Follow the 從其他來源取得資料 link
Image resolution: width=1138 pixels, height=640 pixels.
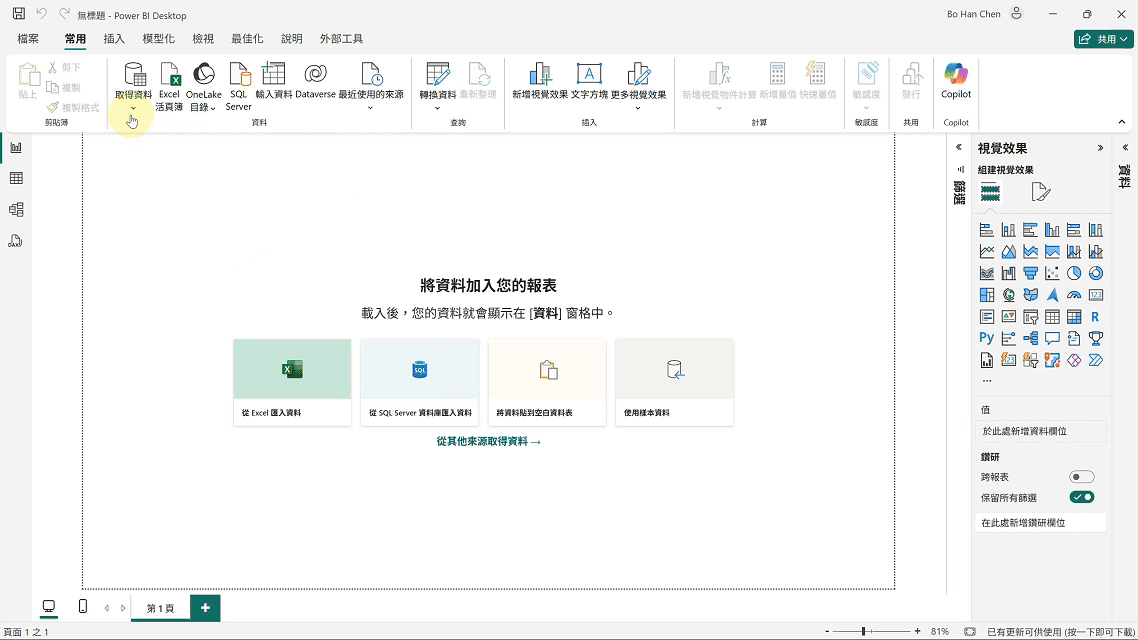coord(488,441)
